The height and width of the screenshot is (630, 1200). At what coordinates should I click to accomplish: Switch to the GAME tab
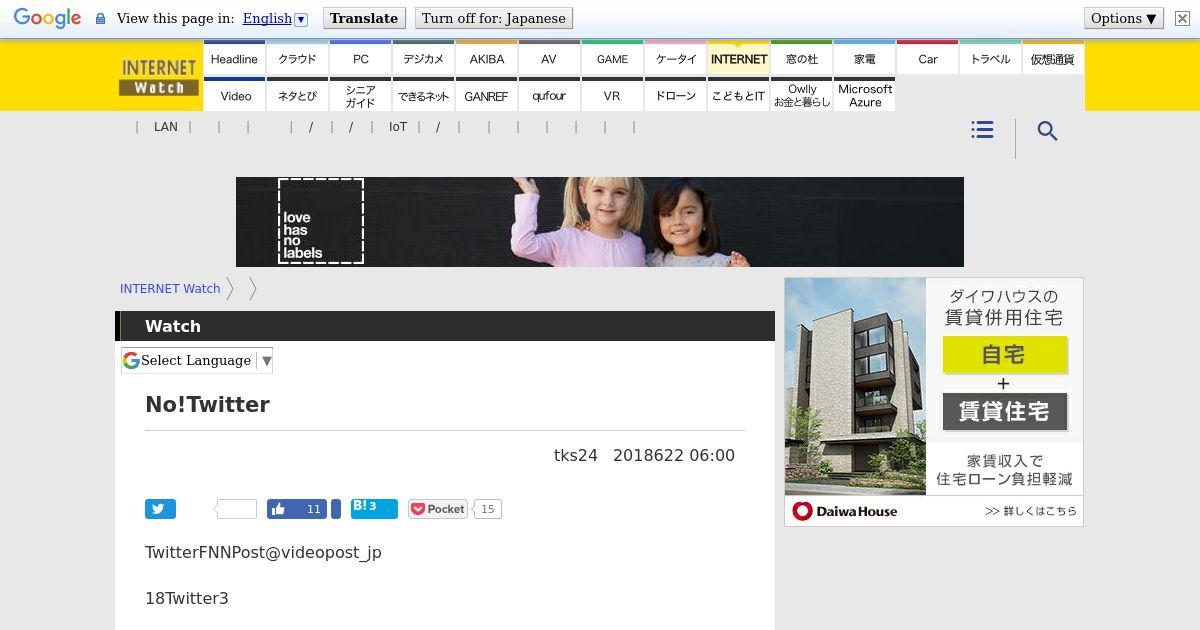click(x=612, y=58)
